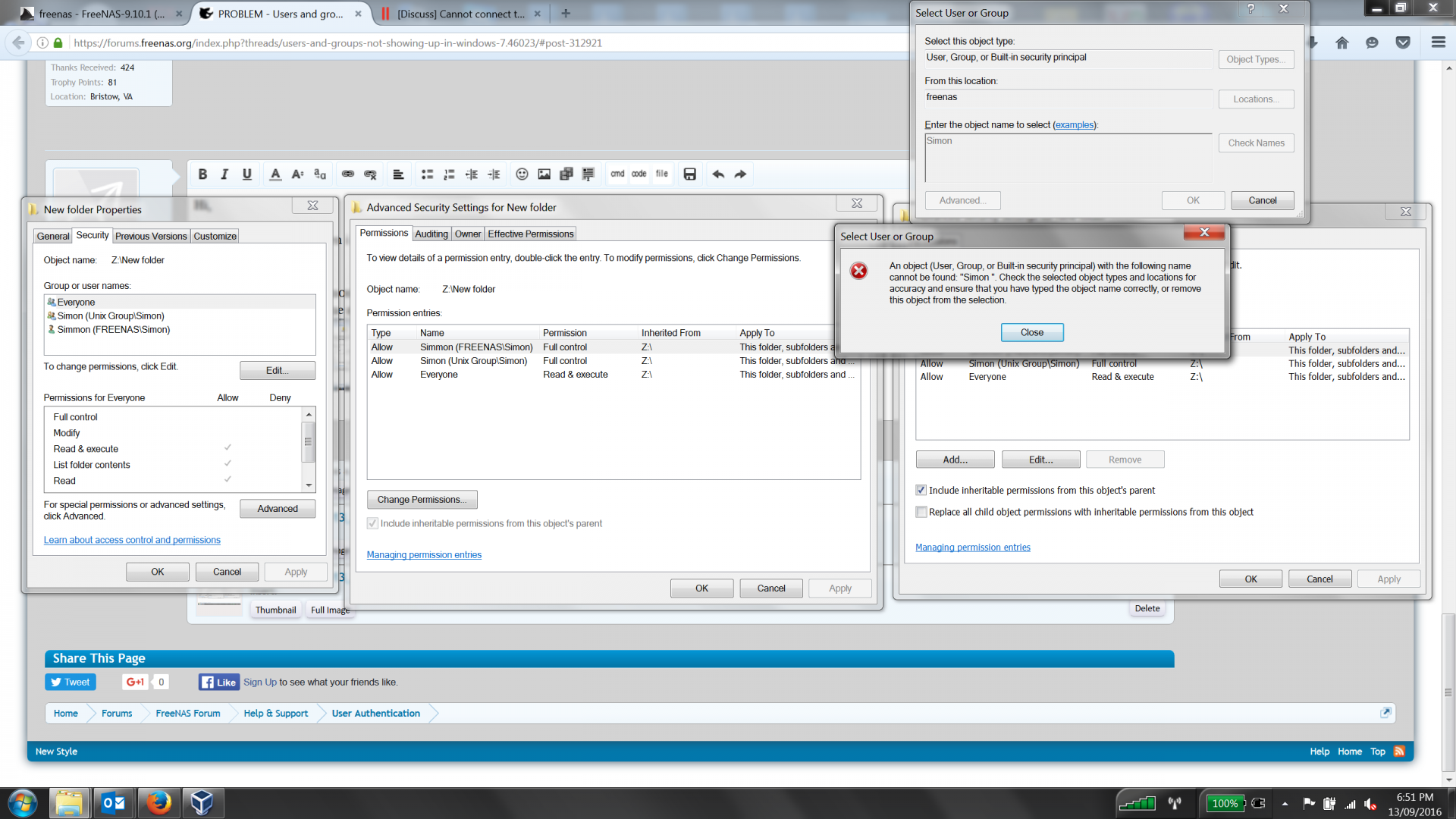Viewport: 1456px width, 819px height.
Task: Click the unlink icon
Action: pos(370,174)
